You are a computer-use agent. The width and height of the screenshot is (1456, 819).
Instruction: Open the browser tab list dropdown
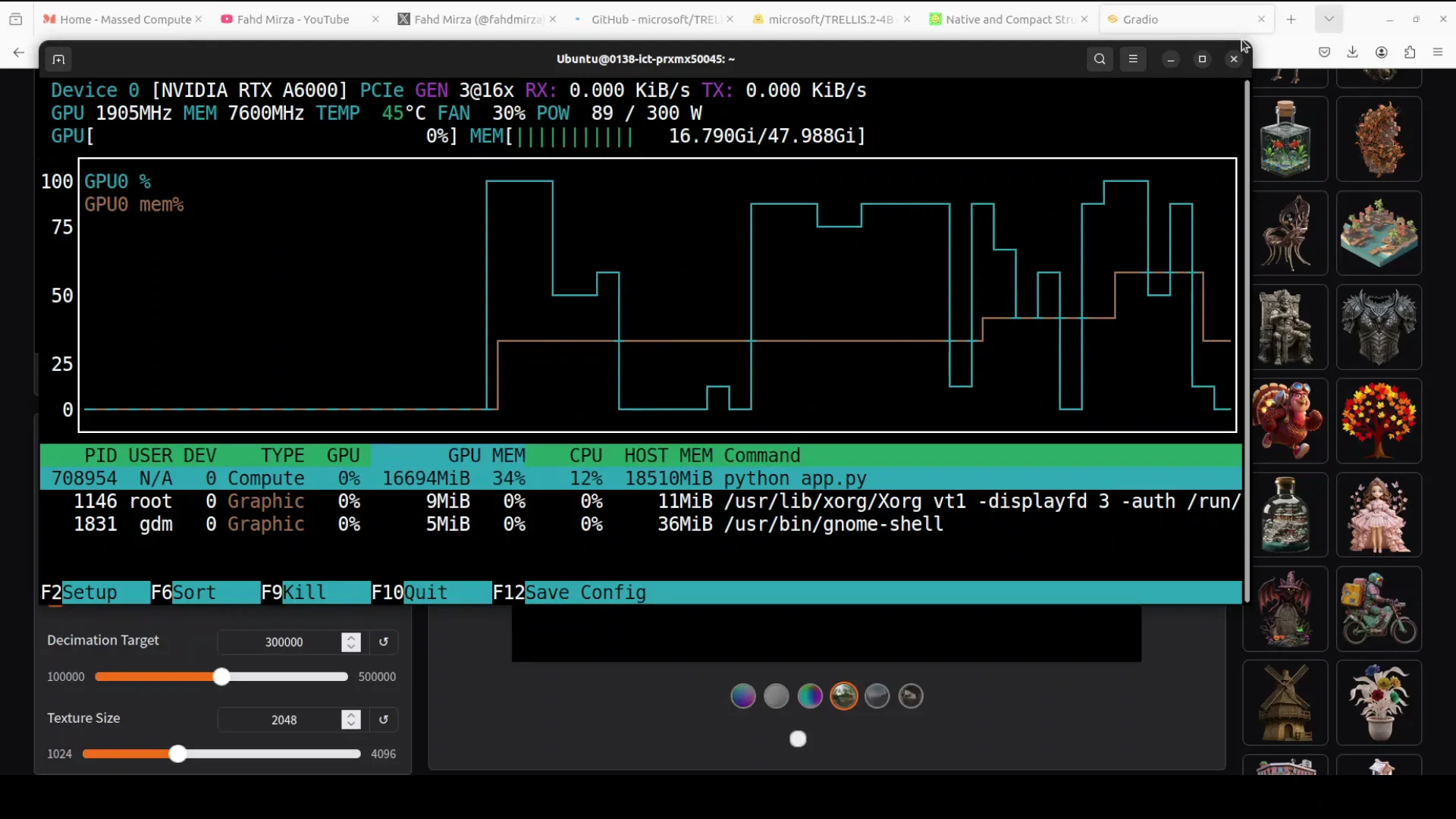pos(1329,19)
